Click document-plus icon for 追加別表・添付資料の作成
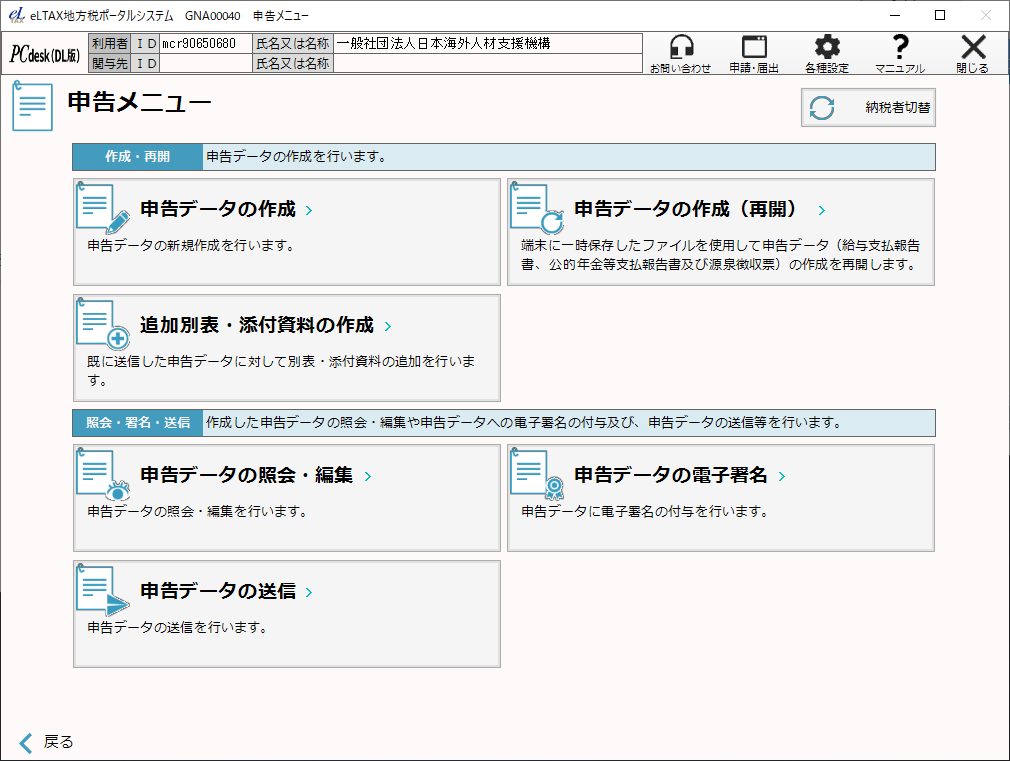Screen dimensions: 1010x761 (x=102, y=325)
